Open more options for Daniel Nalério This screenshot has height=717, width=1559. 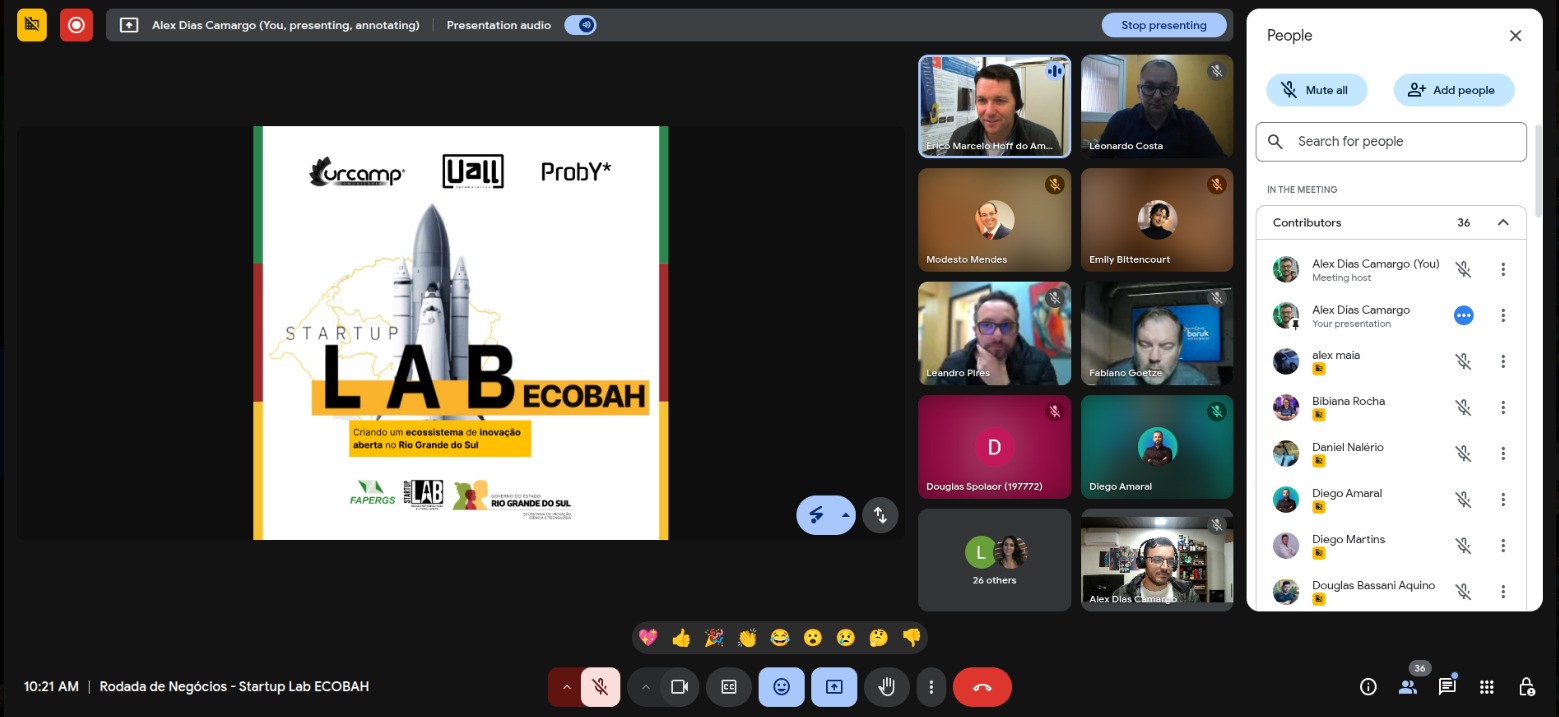pos(1503,453)
